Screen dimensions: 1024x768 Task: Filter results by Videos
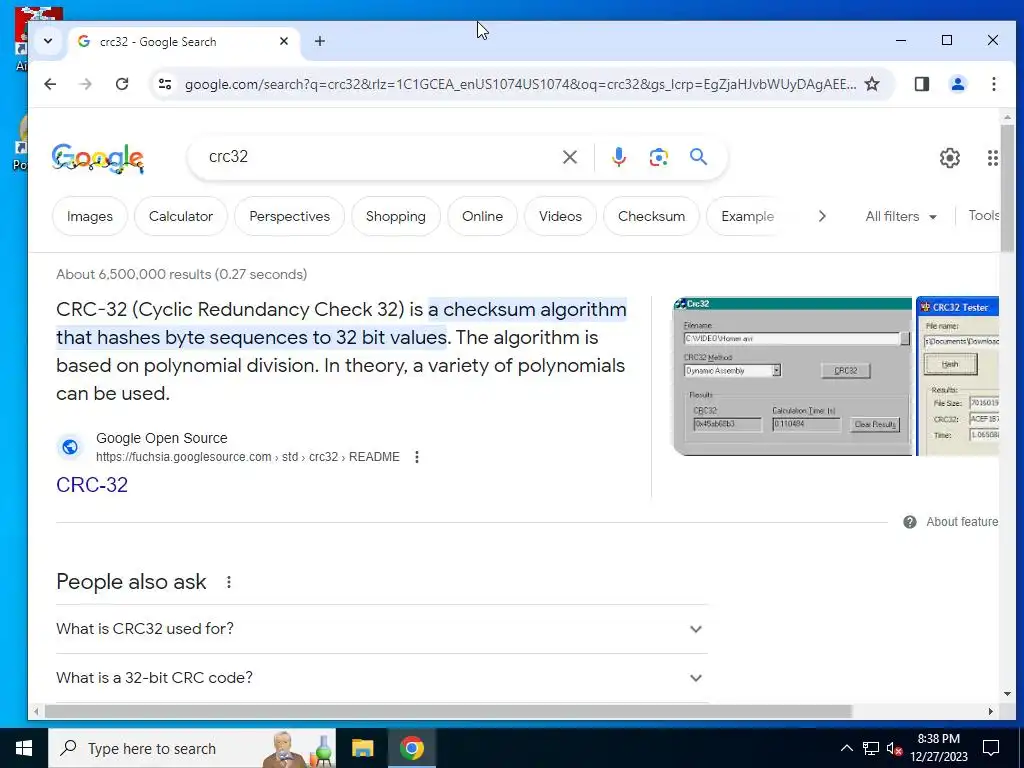pyautogui.click(x=560, y=216)
